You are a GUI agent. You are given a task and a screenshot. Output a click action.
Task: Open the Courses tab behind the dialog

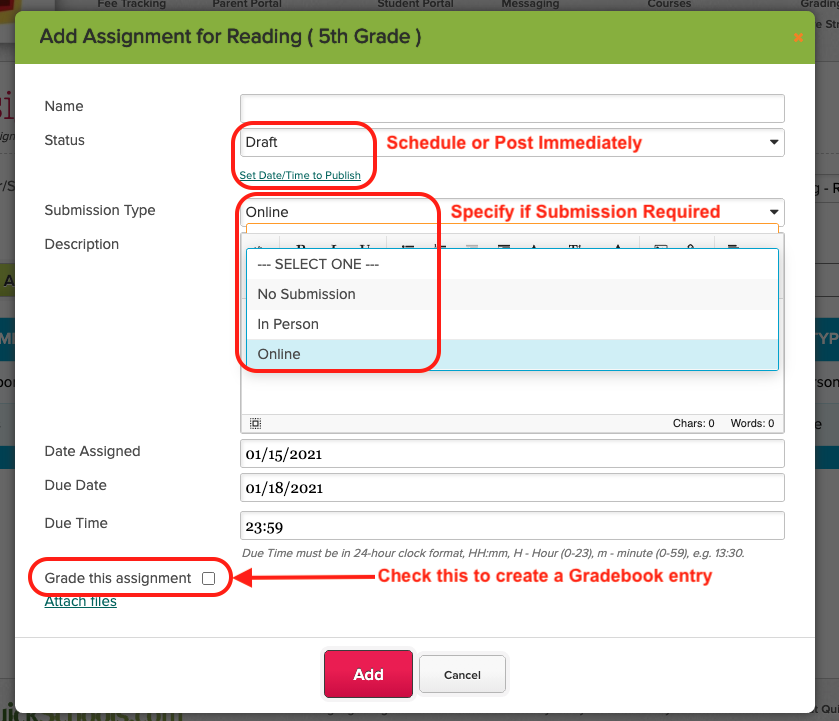tap(669, 4)
